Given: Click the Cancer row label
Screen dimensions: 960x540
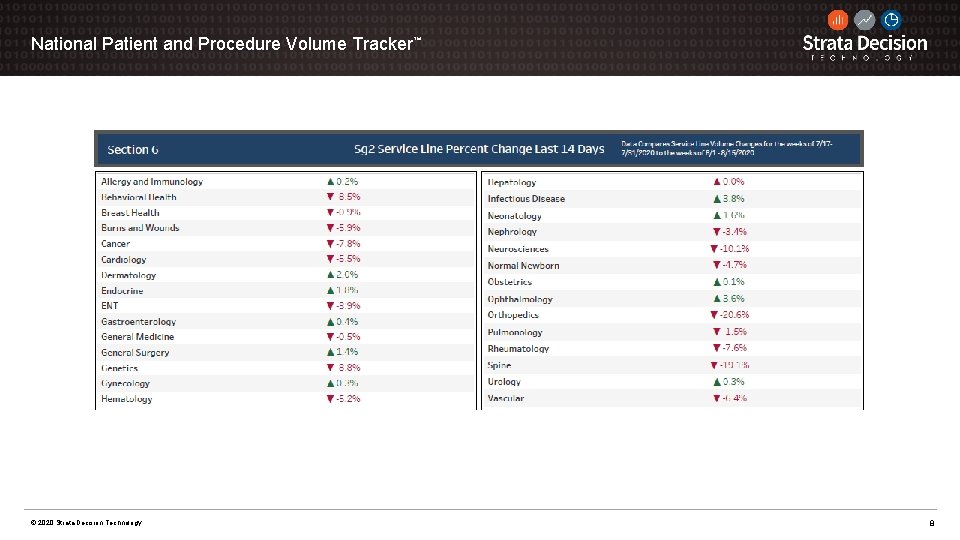Looking at the screenshot, I should point(116,244).
